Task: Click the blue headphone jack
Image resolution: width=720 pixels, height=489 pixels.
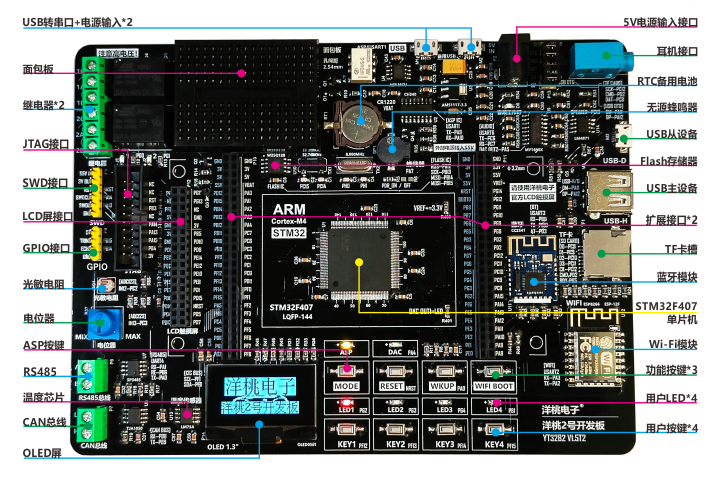Action: [602, 60]
